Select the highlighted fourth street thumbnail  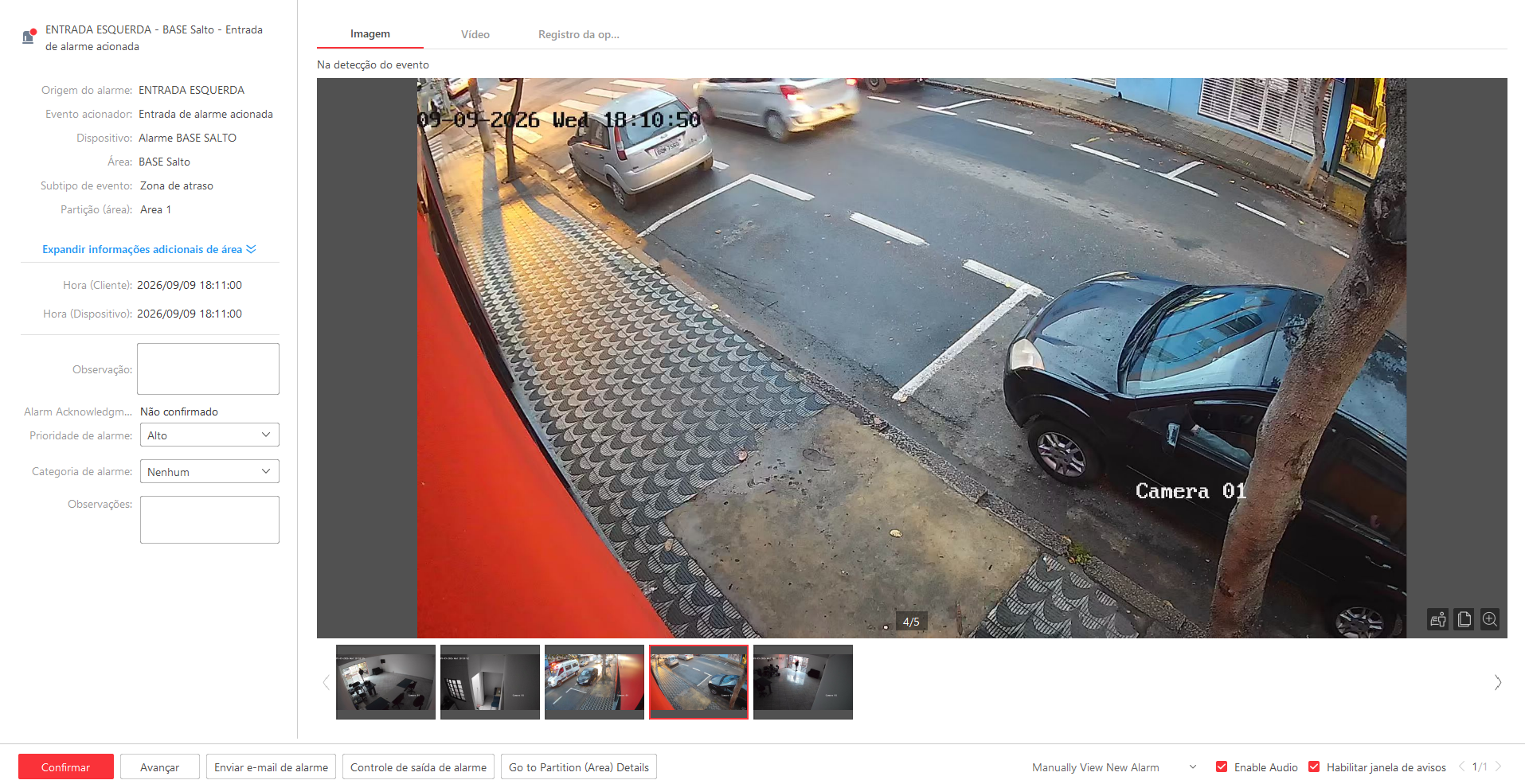click(x=698, y=682)
